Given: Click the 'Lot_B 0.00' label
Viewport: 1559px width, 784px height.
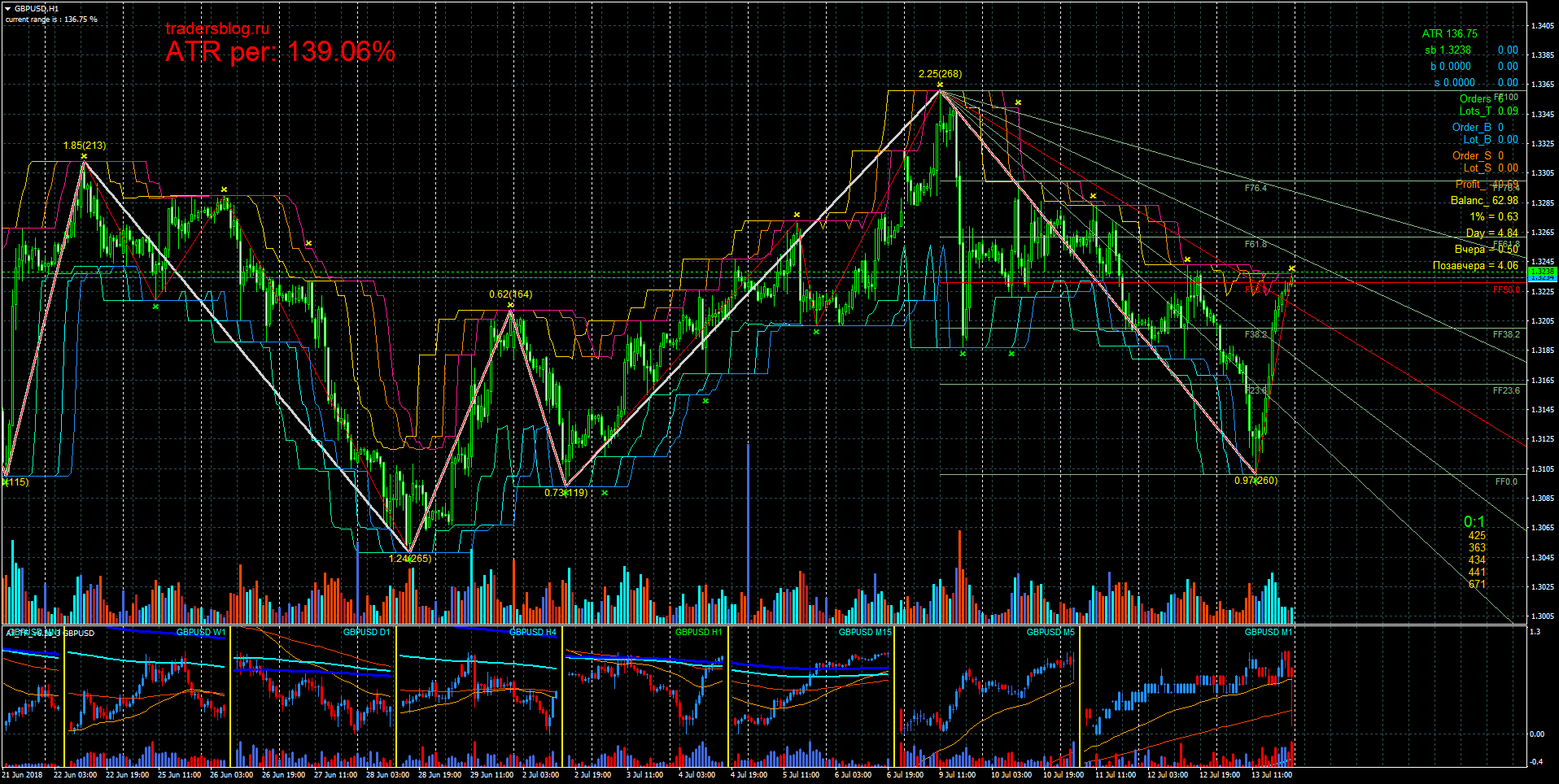Looking at the screenshot, I should [1491, 139].
